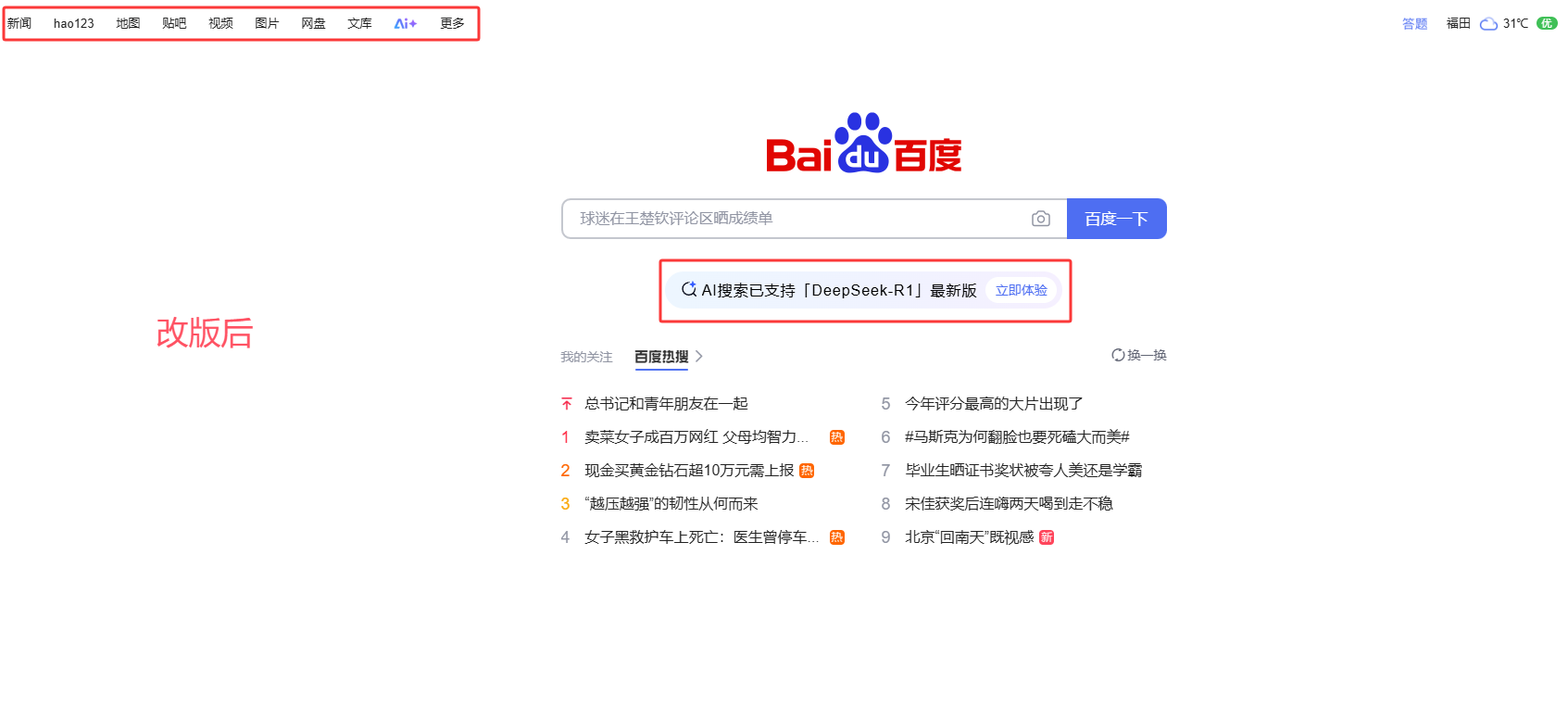Open the 答题 link at top right
Image resolution: width=1568 pixels, height=719 pixels.
tap(1415, 23)
